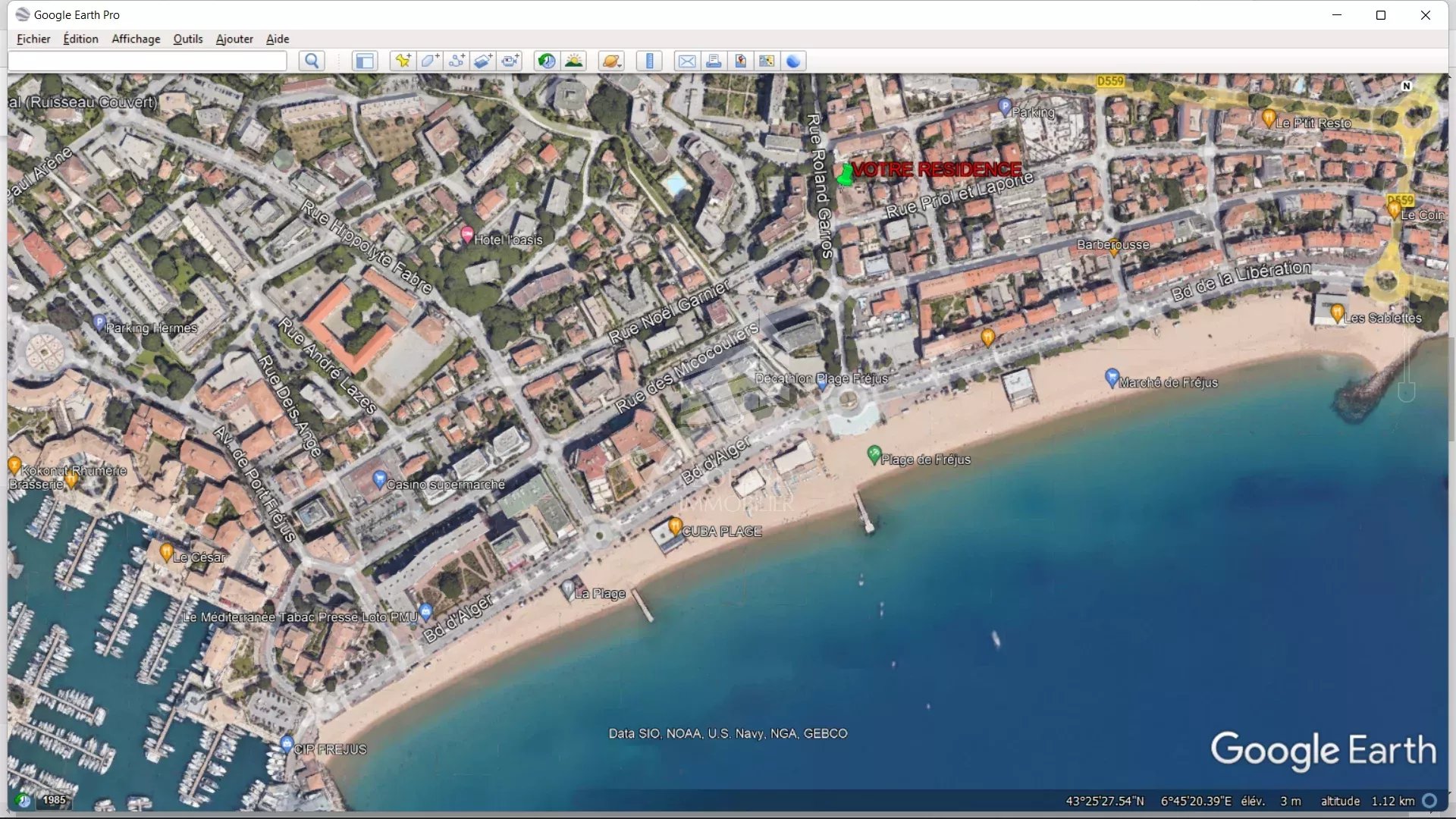This screenshot has height=819, width=1456.
Task: Click the VOTRE RESIDENCE placemark
Action: click(845, 174)
